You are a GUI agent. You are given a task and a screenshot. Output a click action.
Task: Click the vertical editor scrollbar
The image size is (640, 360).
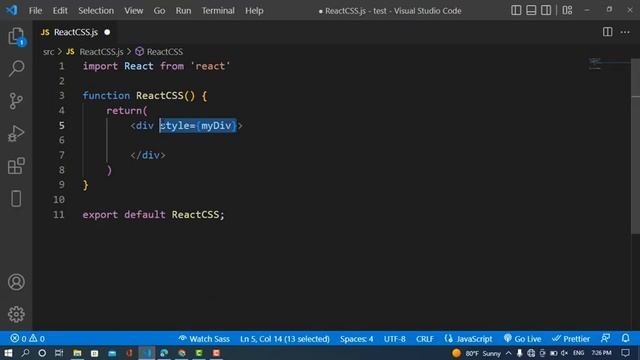click(x=635, y=147)
